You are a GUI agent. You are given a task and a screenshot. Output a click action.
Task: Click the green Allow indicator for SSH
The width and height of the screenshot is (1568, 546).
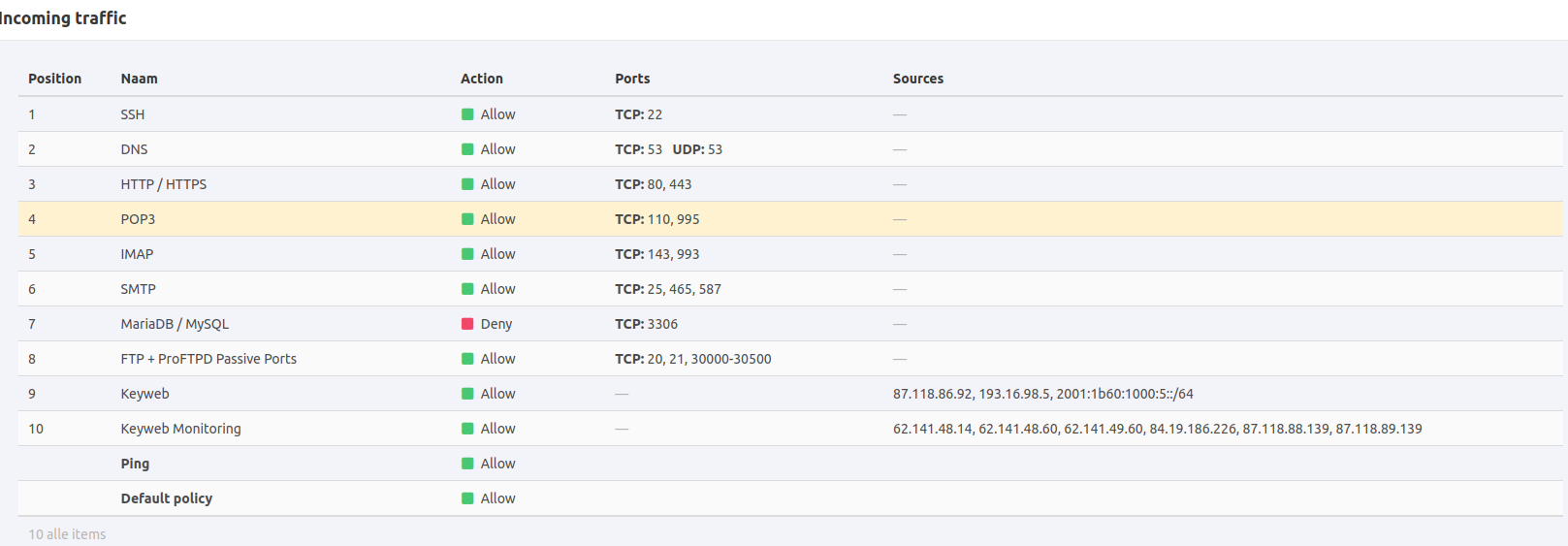(x=467, y=114)
